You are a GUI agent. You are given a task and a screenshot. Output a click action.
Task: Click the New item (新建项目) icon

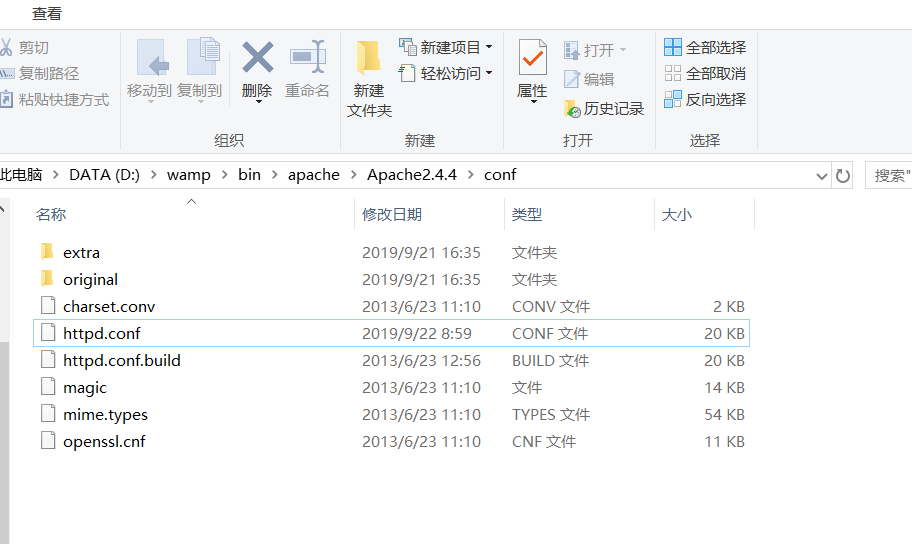[x=408, y=47]
